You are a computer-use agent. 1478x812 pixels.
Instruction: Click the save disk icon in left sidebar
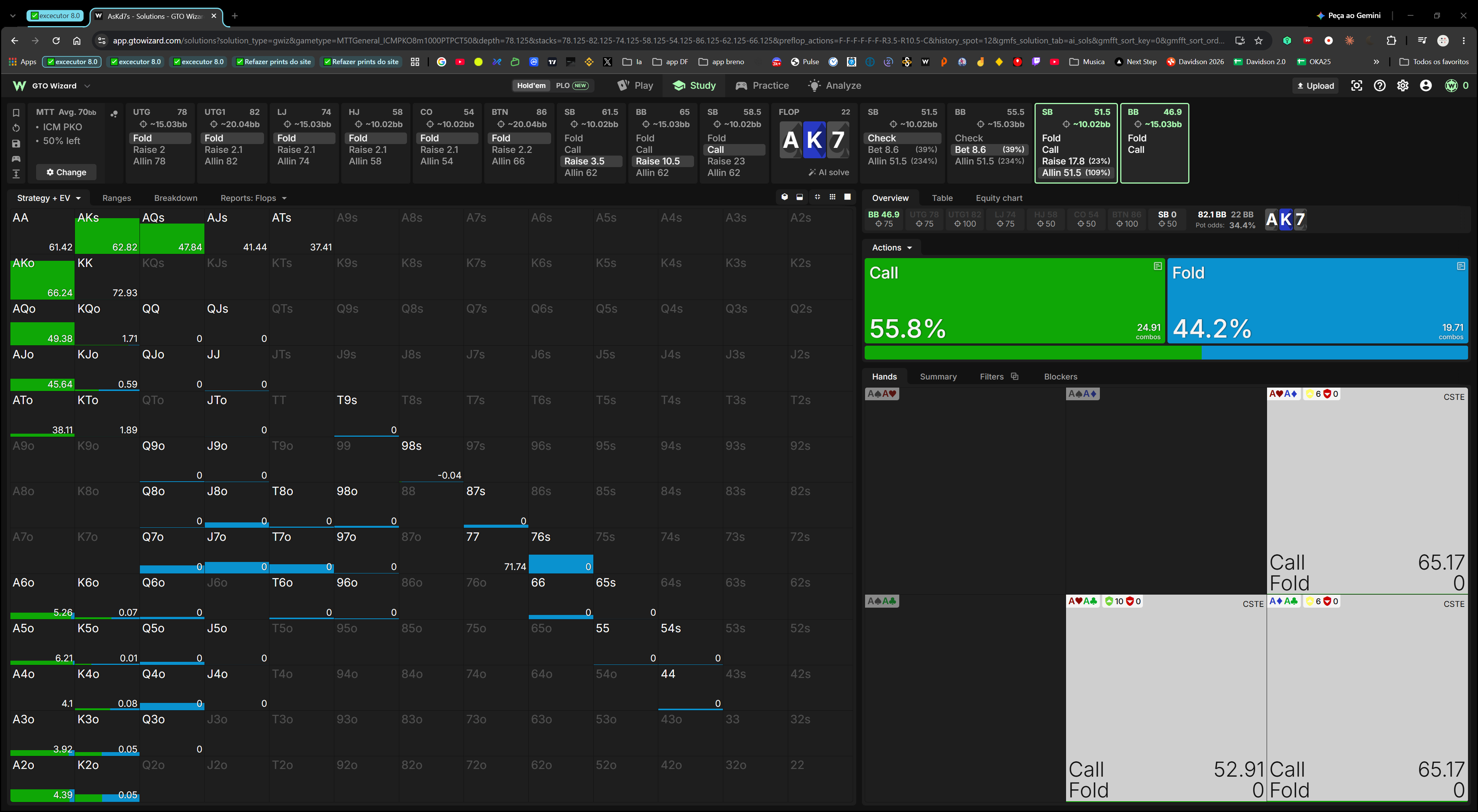click(x=16, y=143)
